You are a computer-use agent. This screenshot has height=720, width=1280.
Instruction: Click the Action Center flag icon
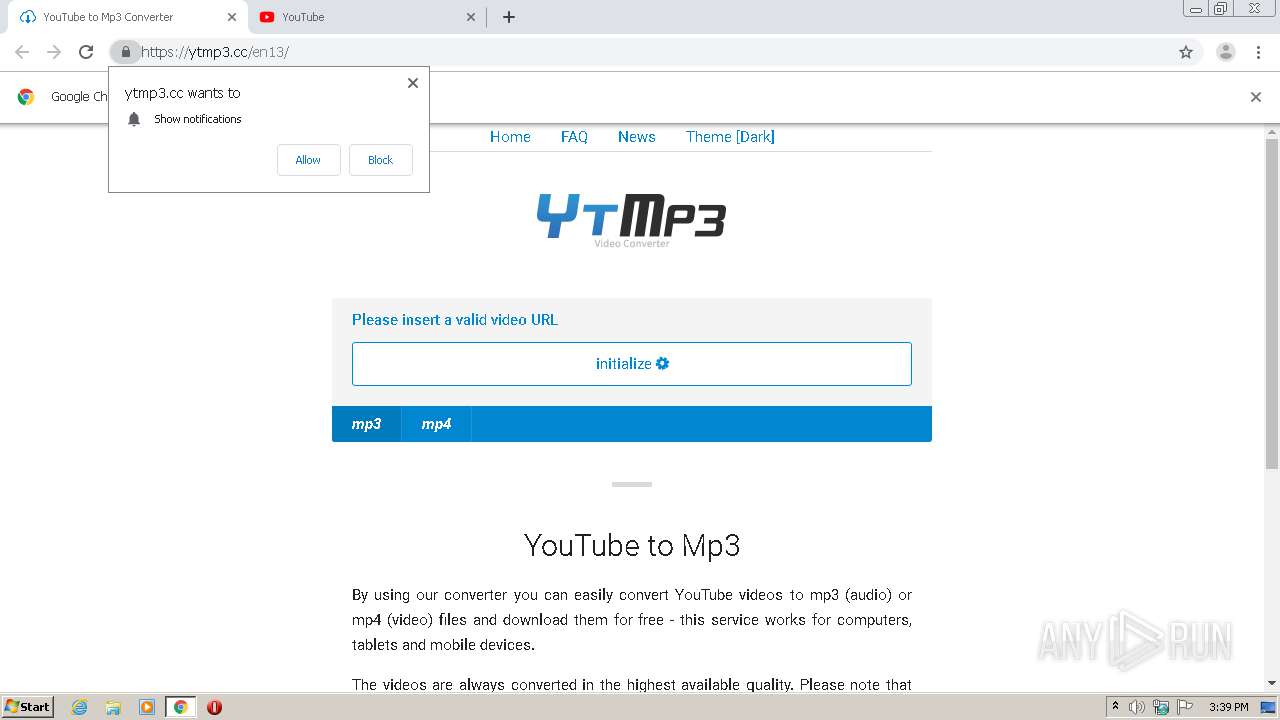(1185, 707)
